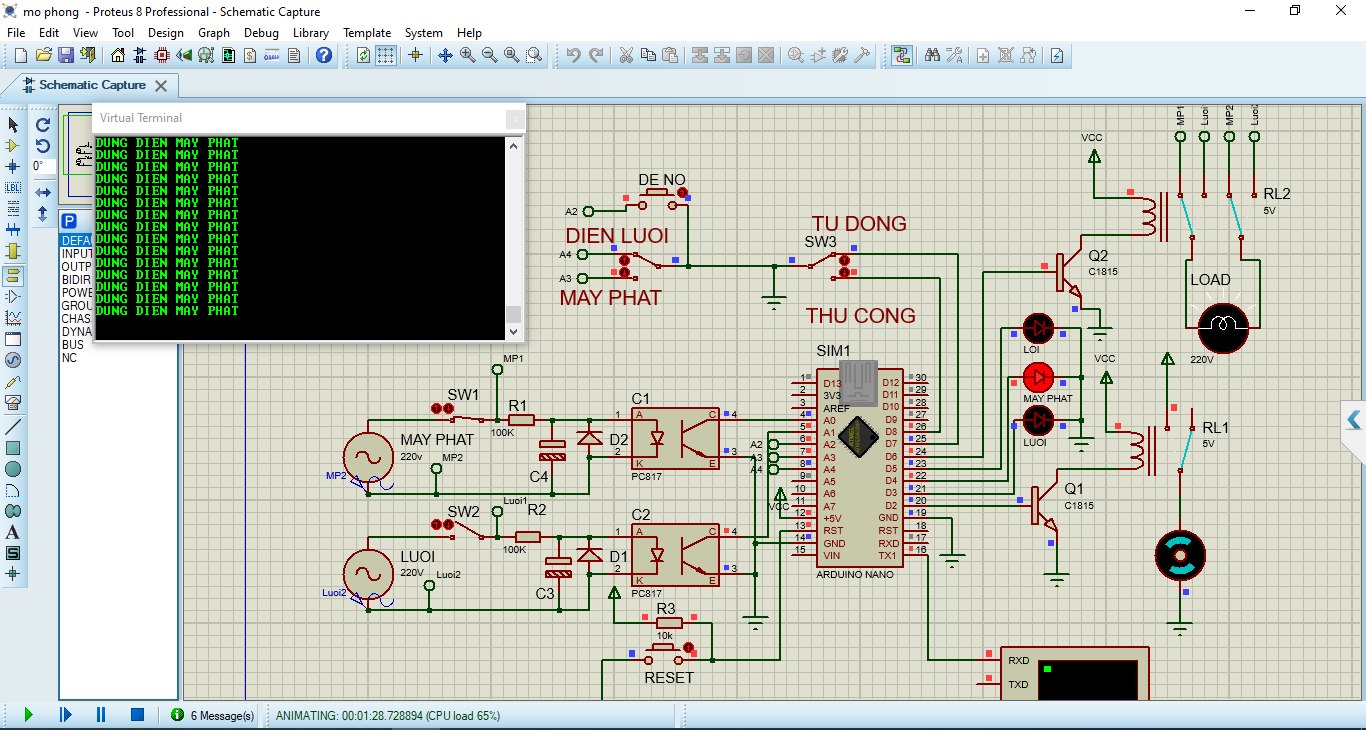Click the Virtual Terminal vertical scrollbar
This screenshot has width=1366, height=730.
pyautogui.click(x=514, y=236)
